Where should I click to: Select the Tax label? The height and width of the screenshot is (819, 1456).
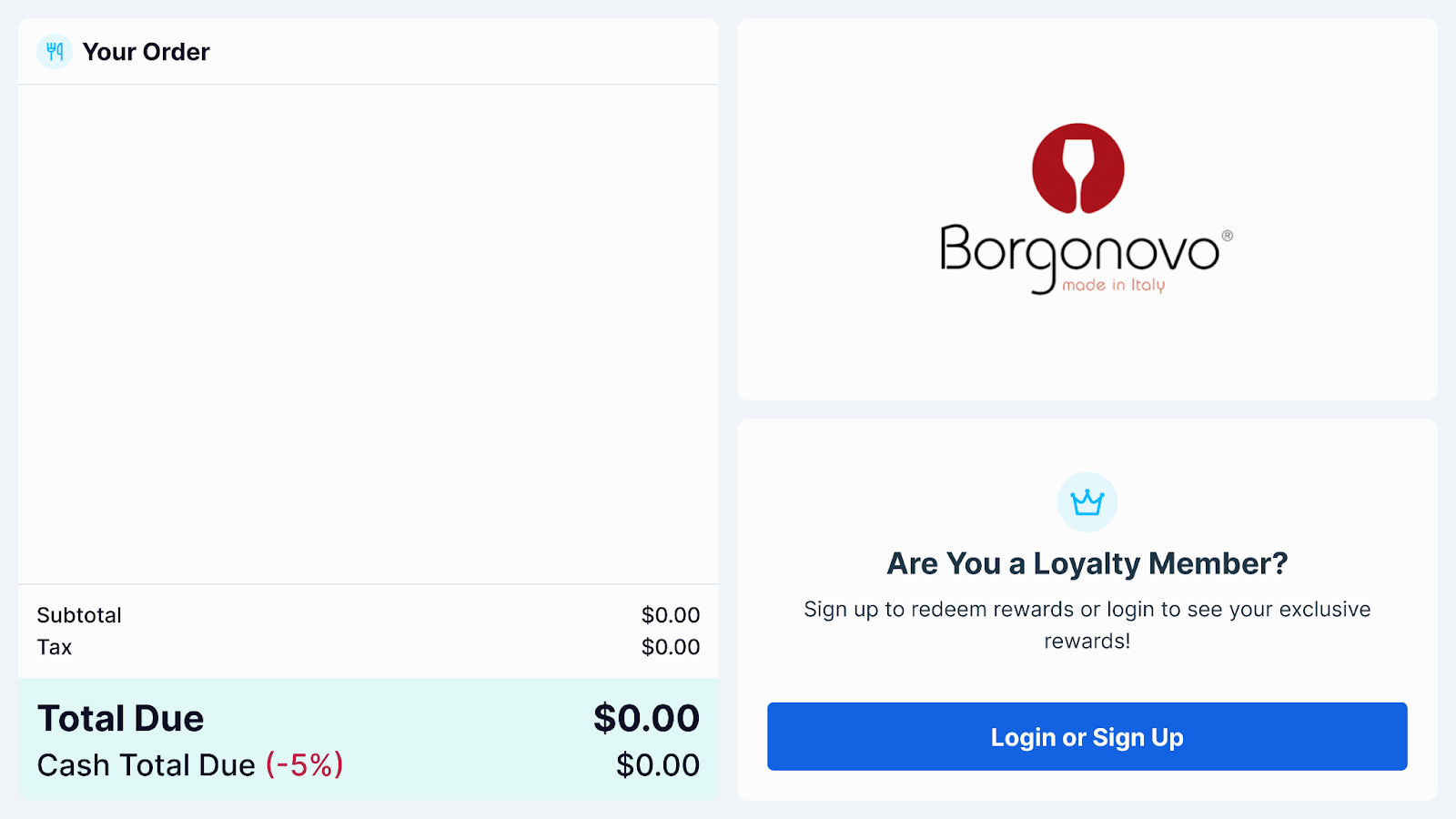[55, 647]
